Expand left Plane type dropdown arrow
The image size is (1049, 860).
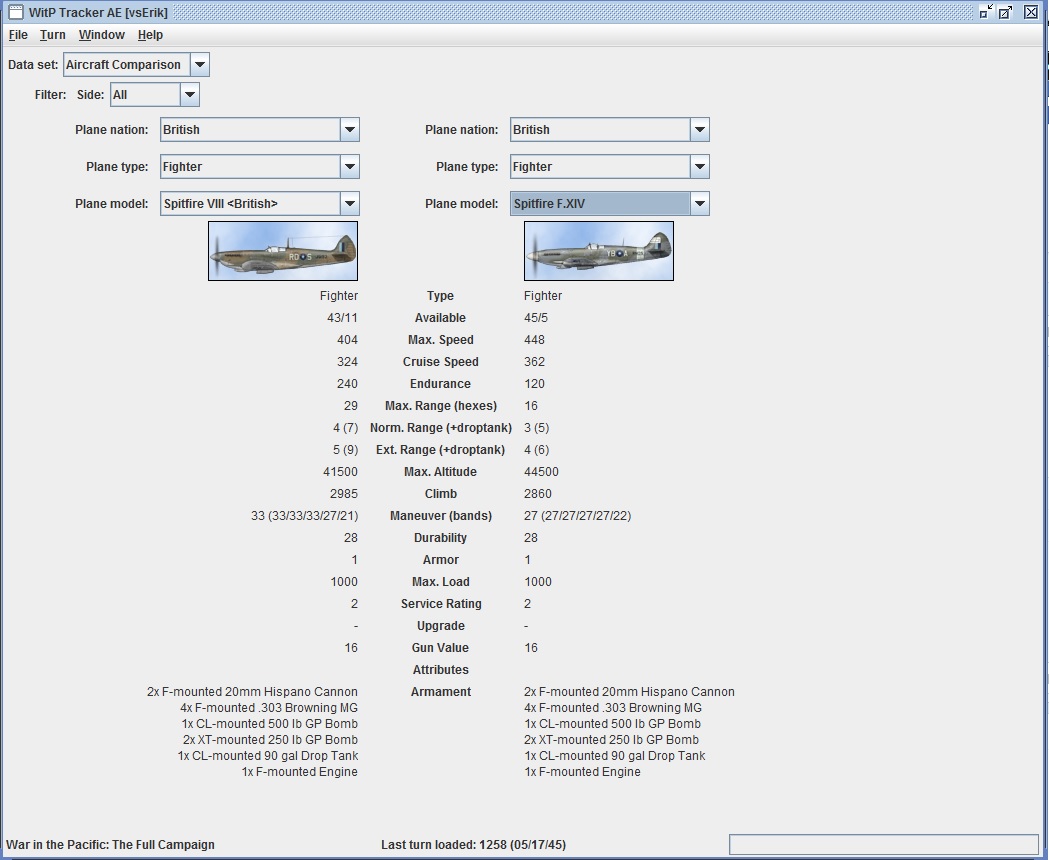coord(349,167)
